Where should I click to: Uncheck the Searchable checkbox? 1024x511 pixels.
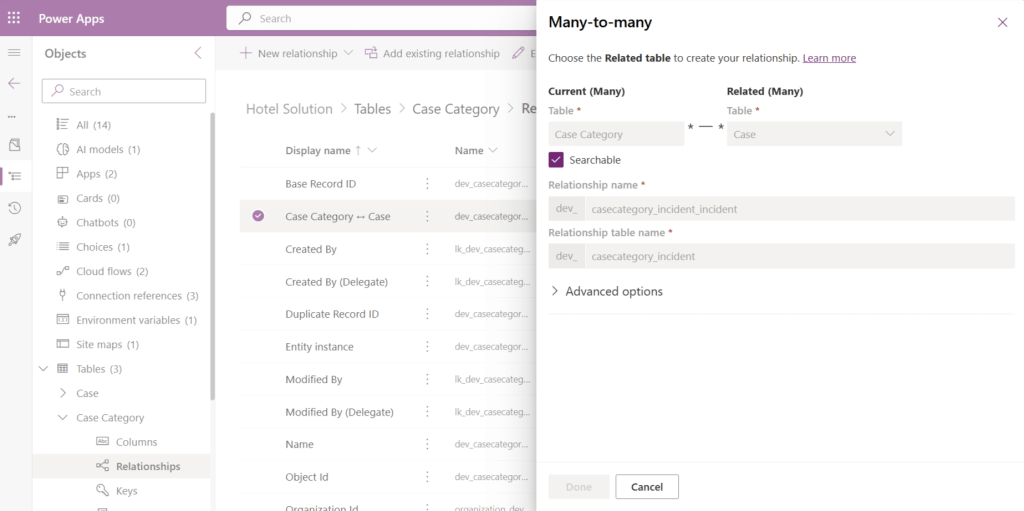click(x=556, y=159)
